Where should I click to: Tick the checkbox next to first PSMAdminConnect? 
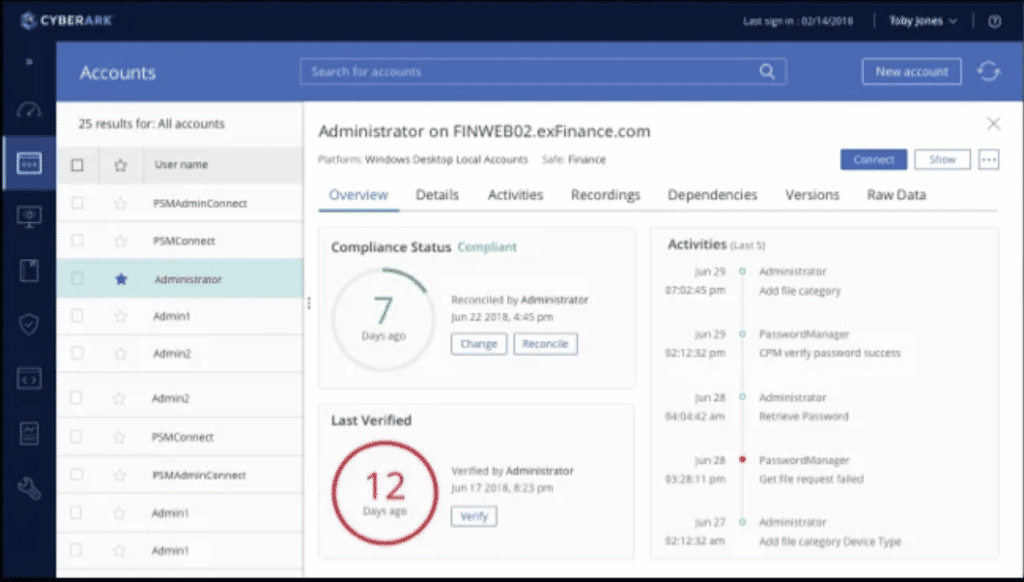click(x=77, y=203)
